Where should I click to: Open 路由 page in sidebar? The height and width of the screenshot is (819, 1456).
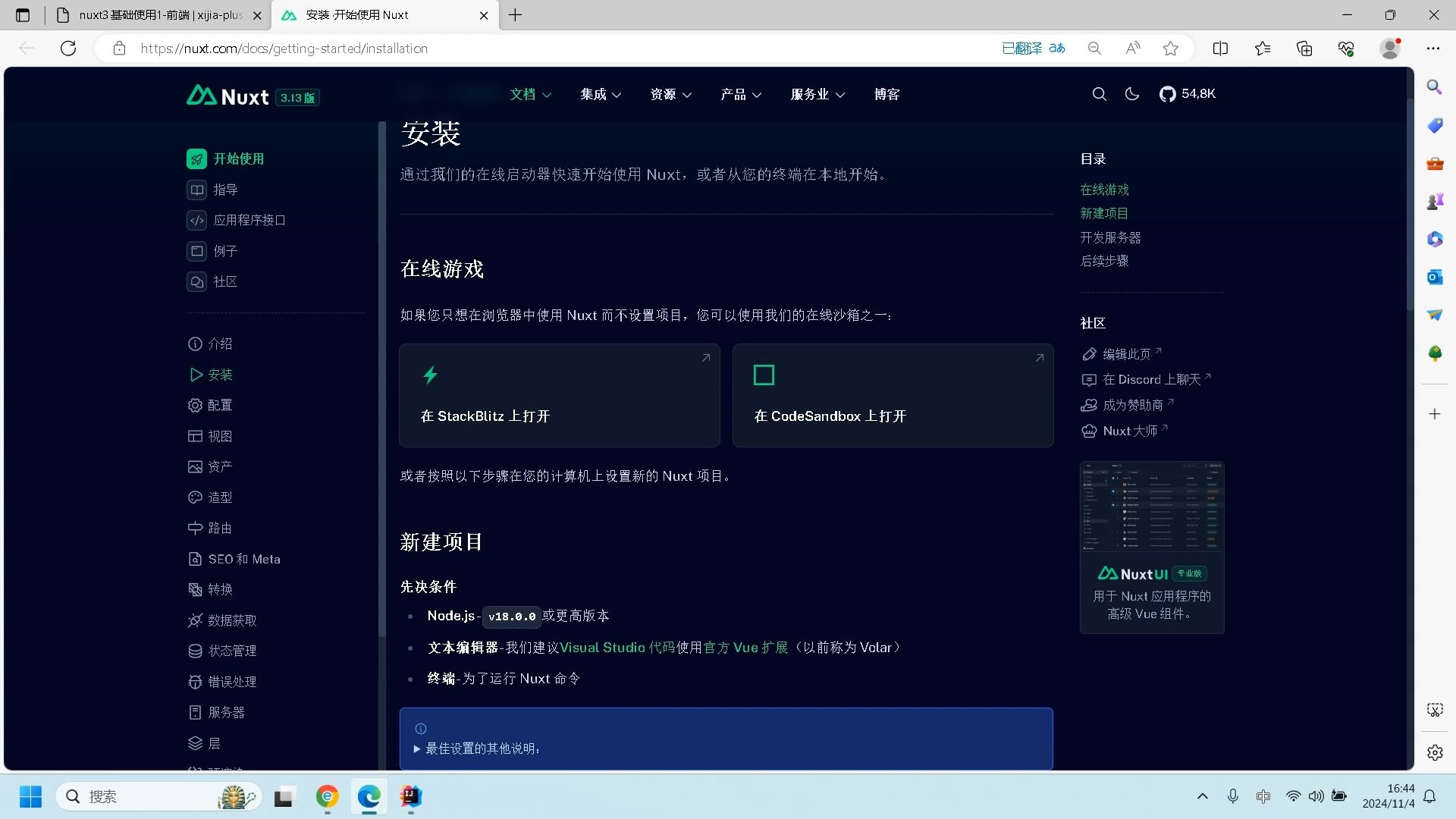pos(210,528)
